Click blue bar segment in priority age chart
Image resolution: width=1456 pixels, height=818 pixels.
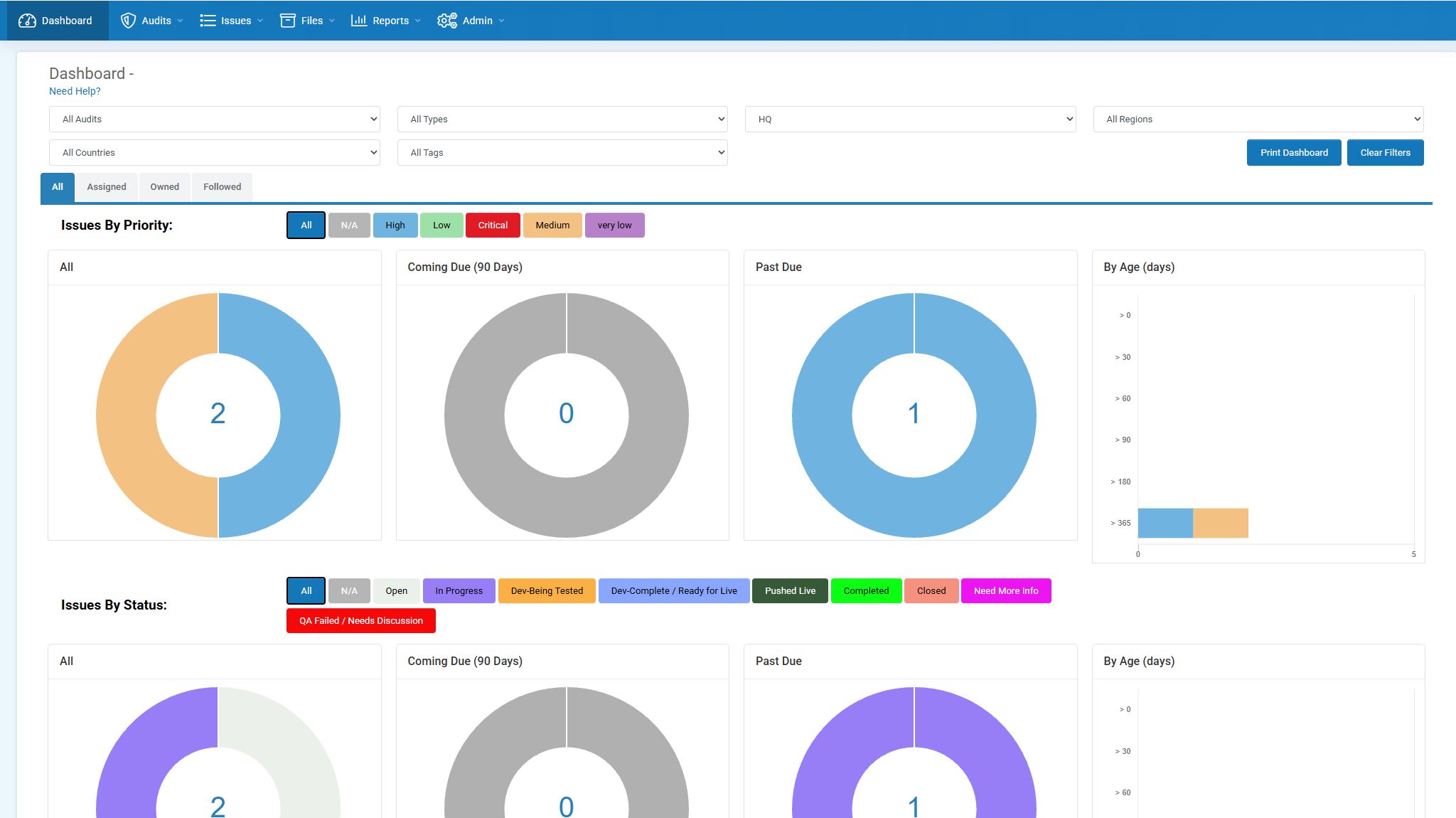[1165, 524]
